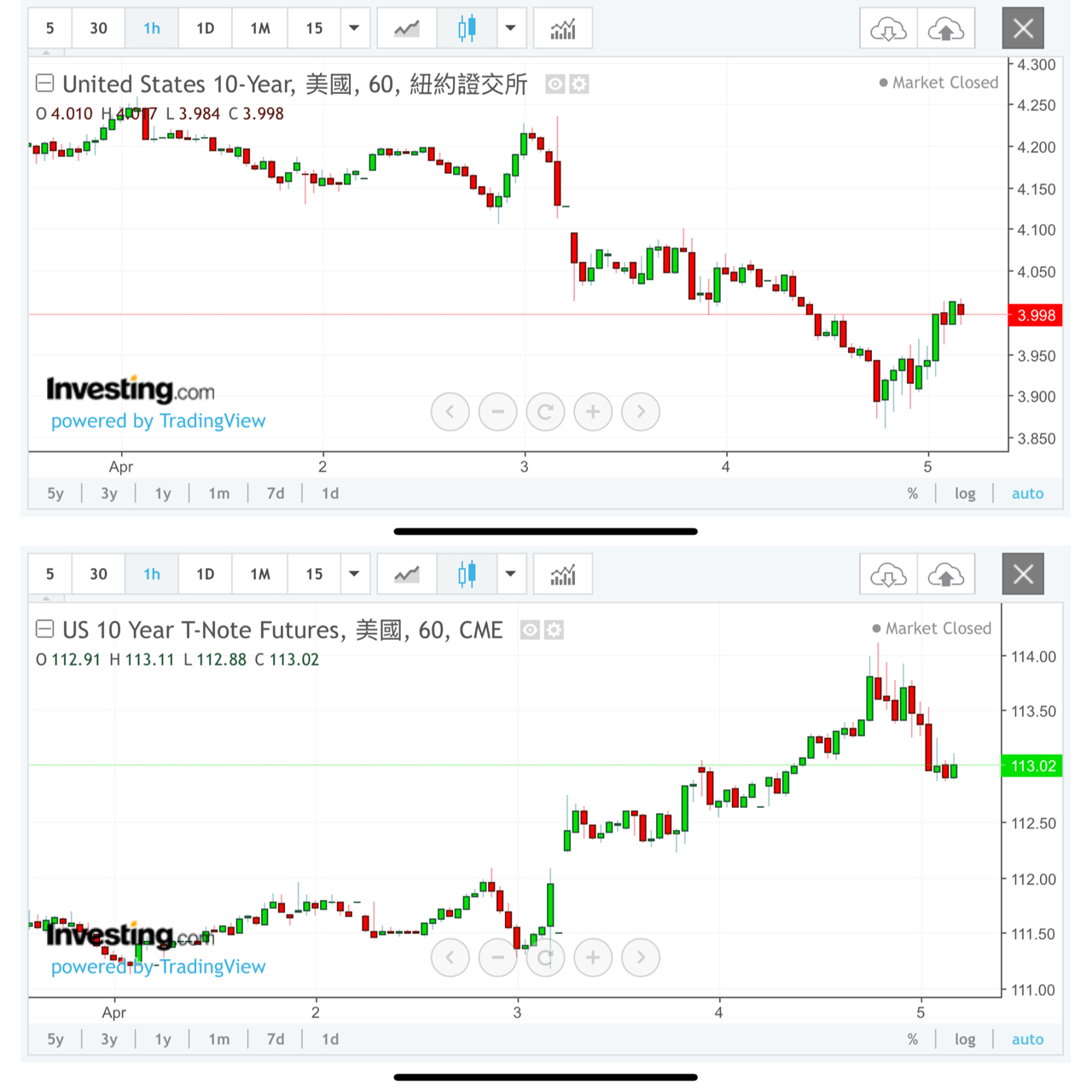Open settings gear next to T-Note Futures title
Image resolution: width=1092 pixels, height=1092 pixels.
[x=555, y=630]
